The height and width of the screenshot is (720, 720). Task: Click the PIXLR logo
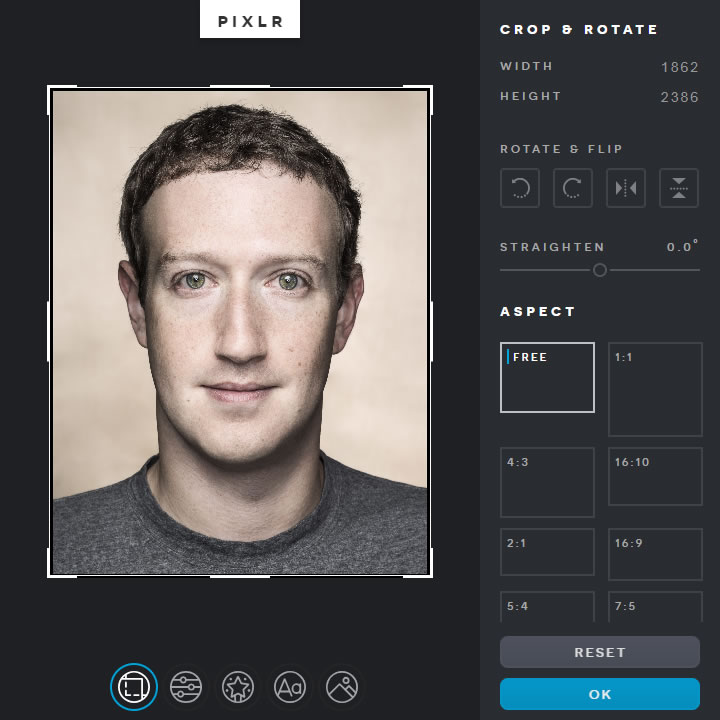(250, 19)
